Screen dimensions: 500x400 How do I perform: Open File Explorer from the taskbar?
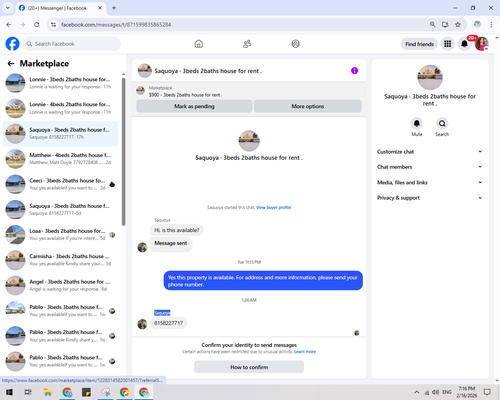point(48,392)
